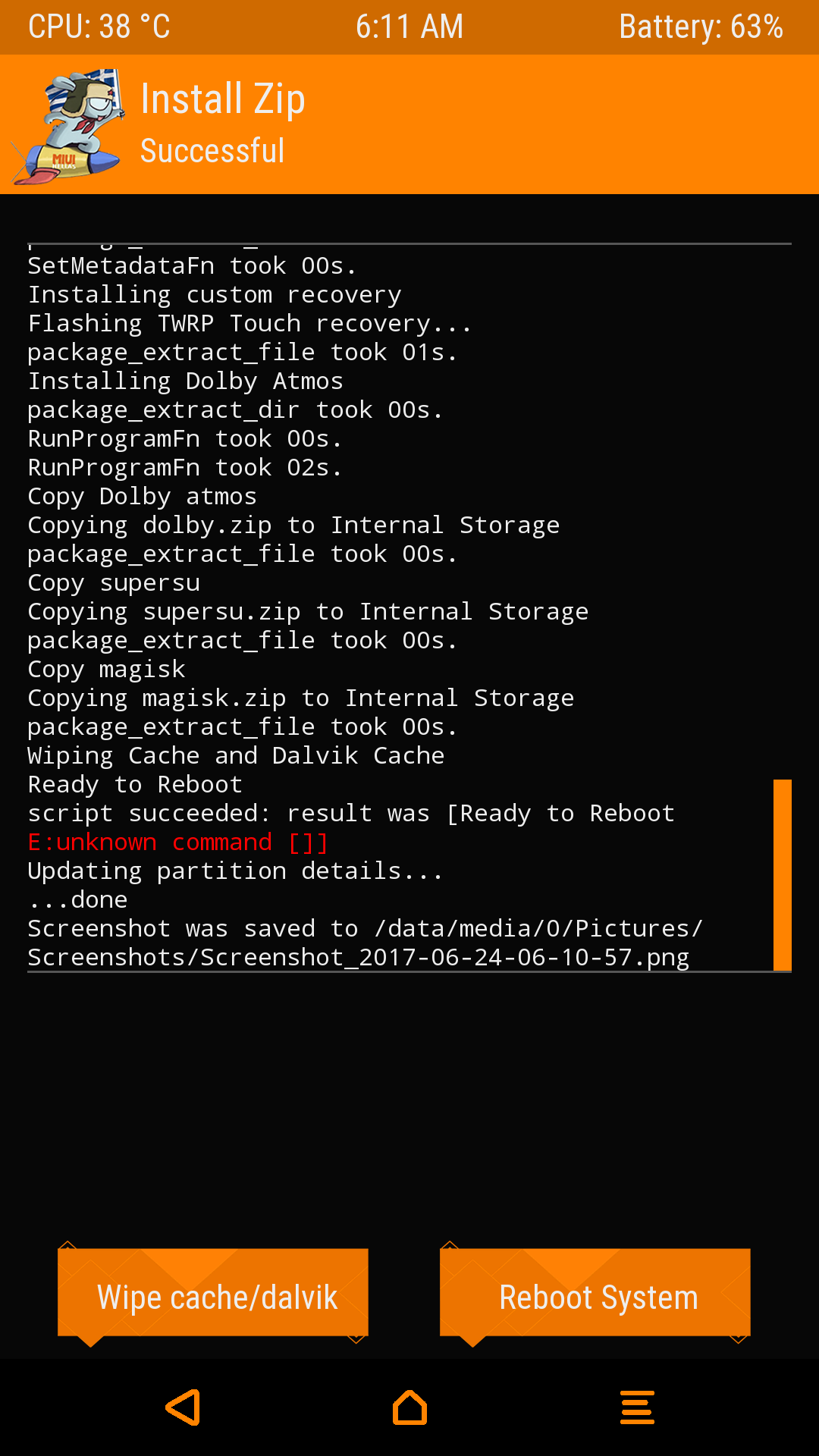Tap the Wiping Cache and Dalvik Cache line
819x1456 pixels.
point(236,756)
